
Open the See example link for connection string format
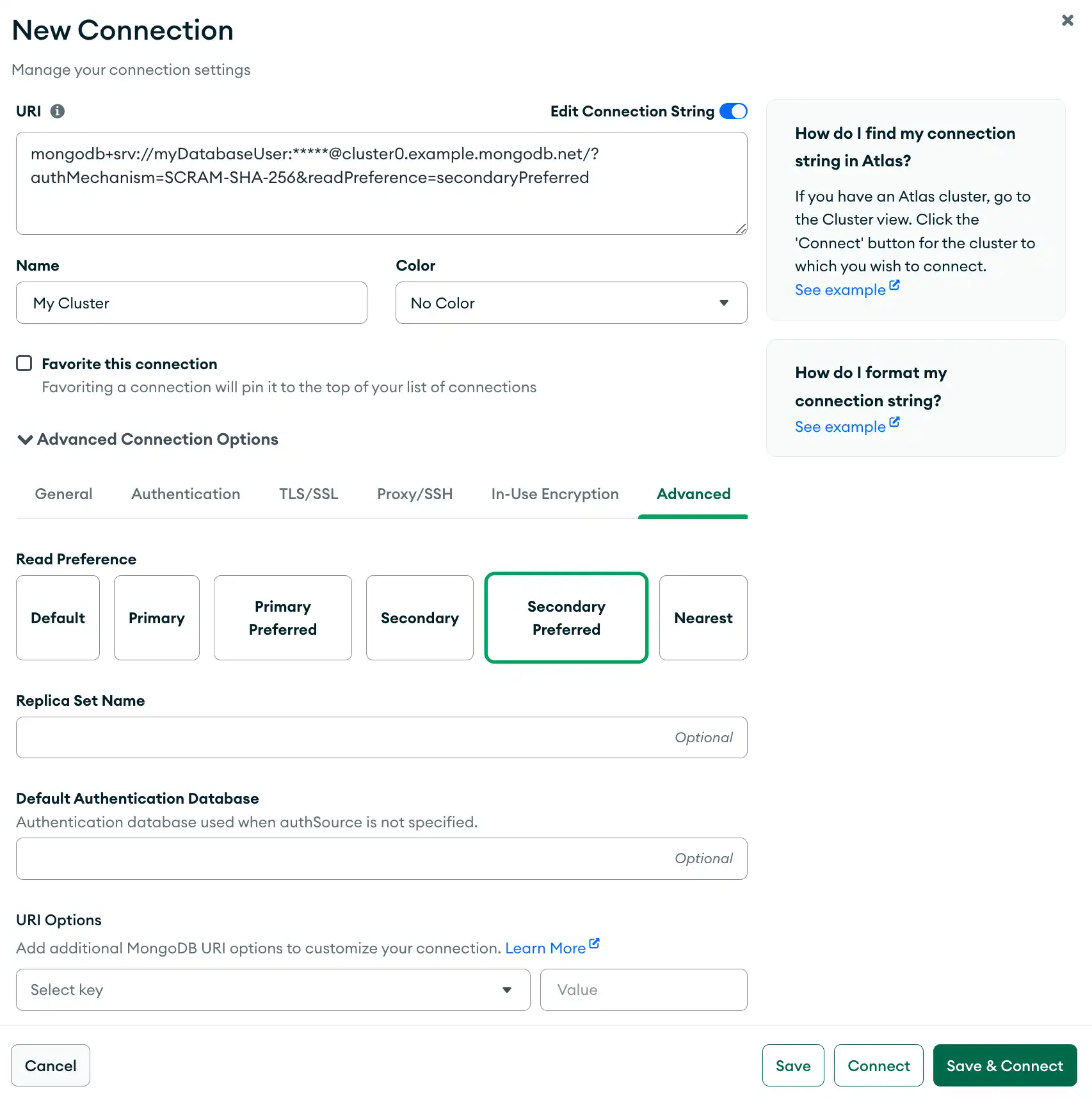tap(840, 426)
